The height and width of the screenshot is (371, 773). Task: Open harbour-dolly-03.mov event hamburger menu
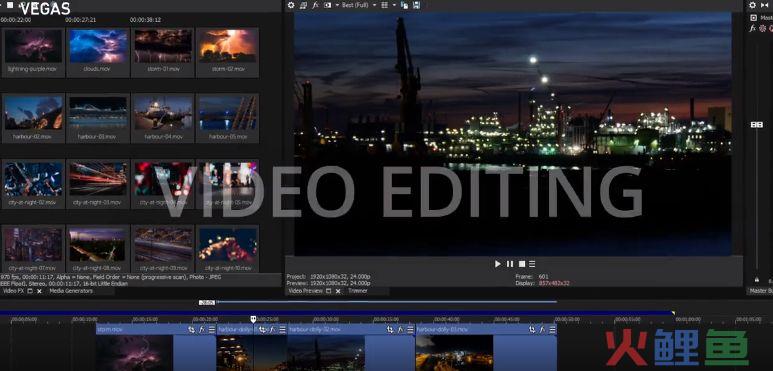[x=552, y=330]
